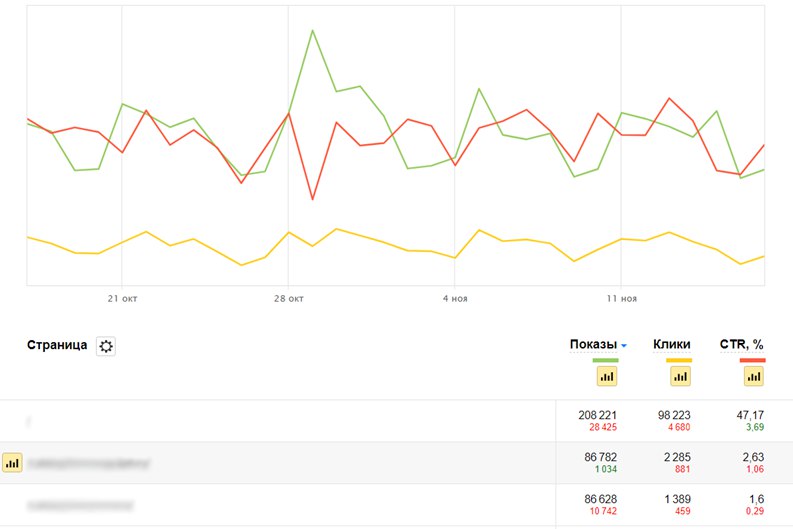Click yellow color bar under Клики
Screen dimensions: 793x529
[x=679, y=360]
